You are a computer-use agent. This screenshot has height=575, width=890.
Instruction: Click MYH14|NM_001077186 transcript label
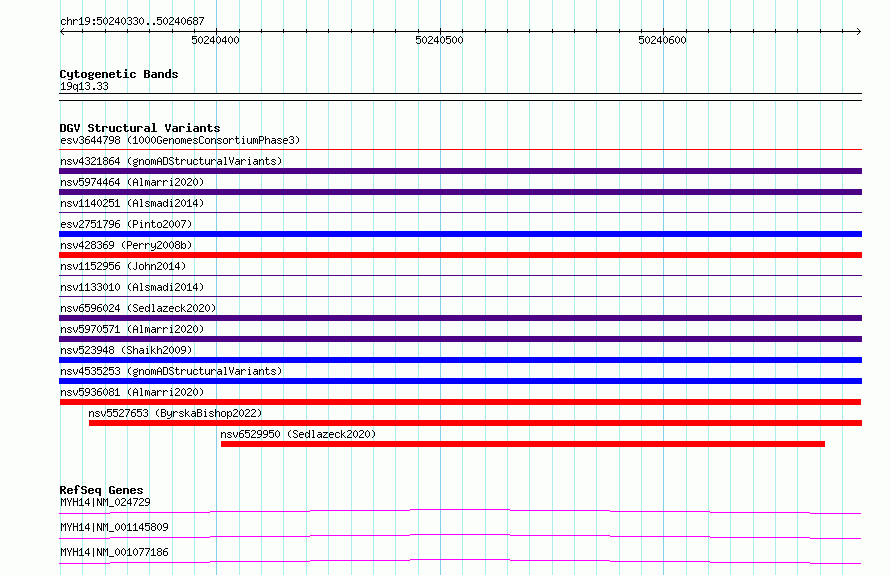(114, 552)
